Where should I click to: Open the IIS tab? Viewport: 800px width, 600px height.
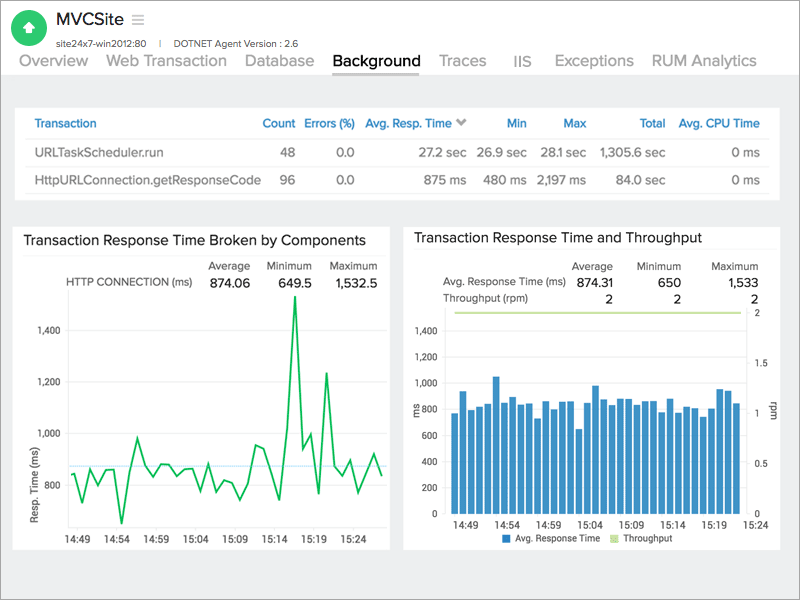click(x=522, y=61)
